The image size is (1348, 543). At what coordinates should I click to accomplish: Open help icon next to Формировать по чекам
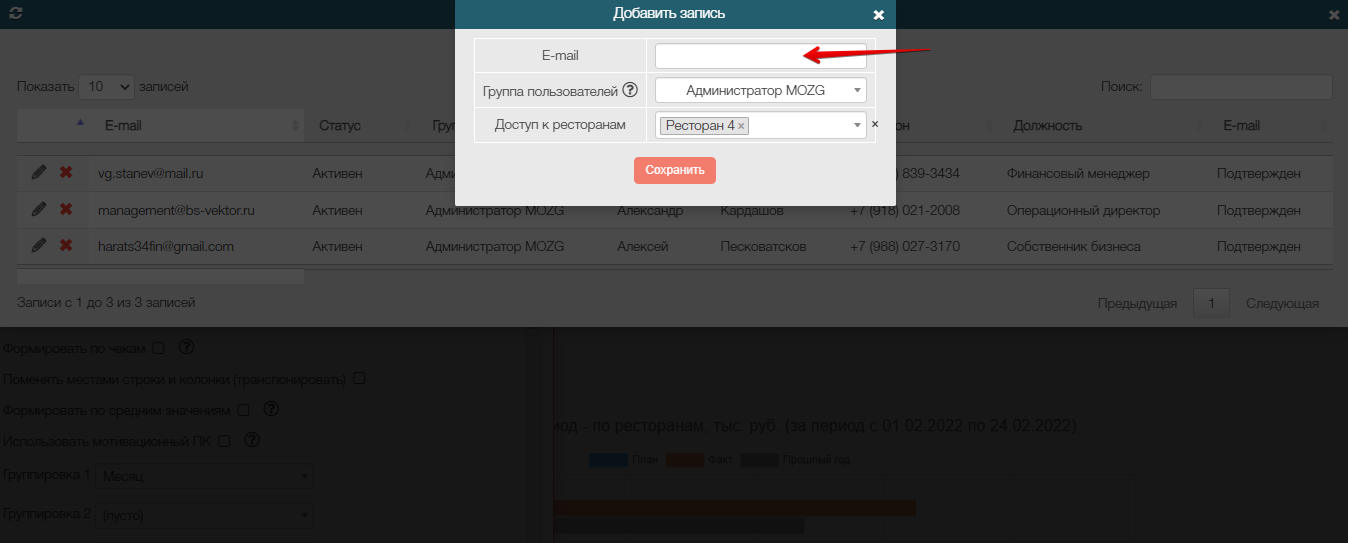coord(186,348)
